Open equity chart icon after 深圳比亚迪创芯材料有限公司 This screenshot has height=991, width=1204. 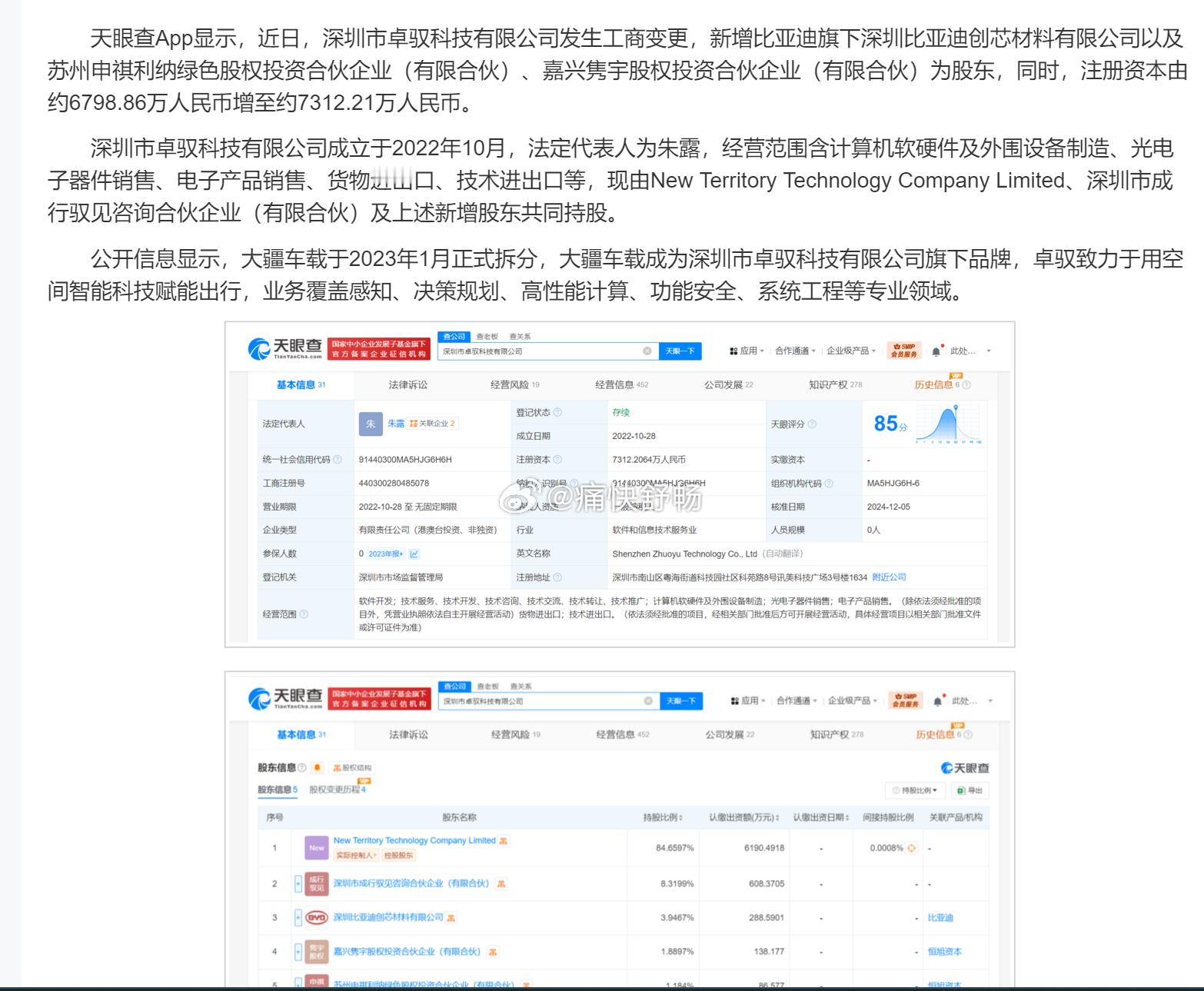pos(451,918)
